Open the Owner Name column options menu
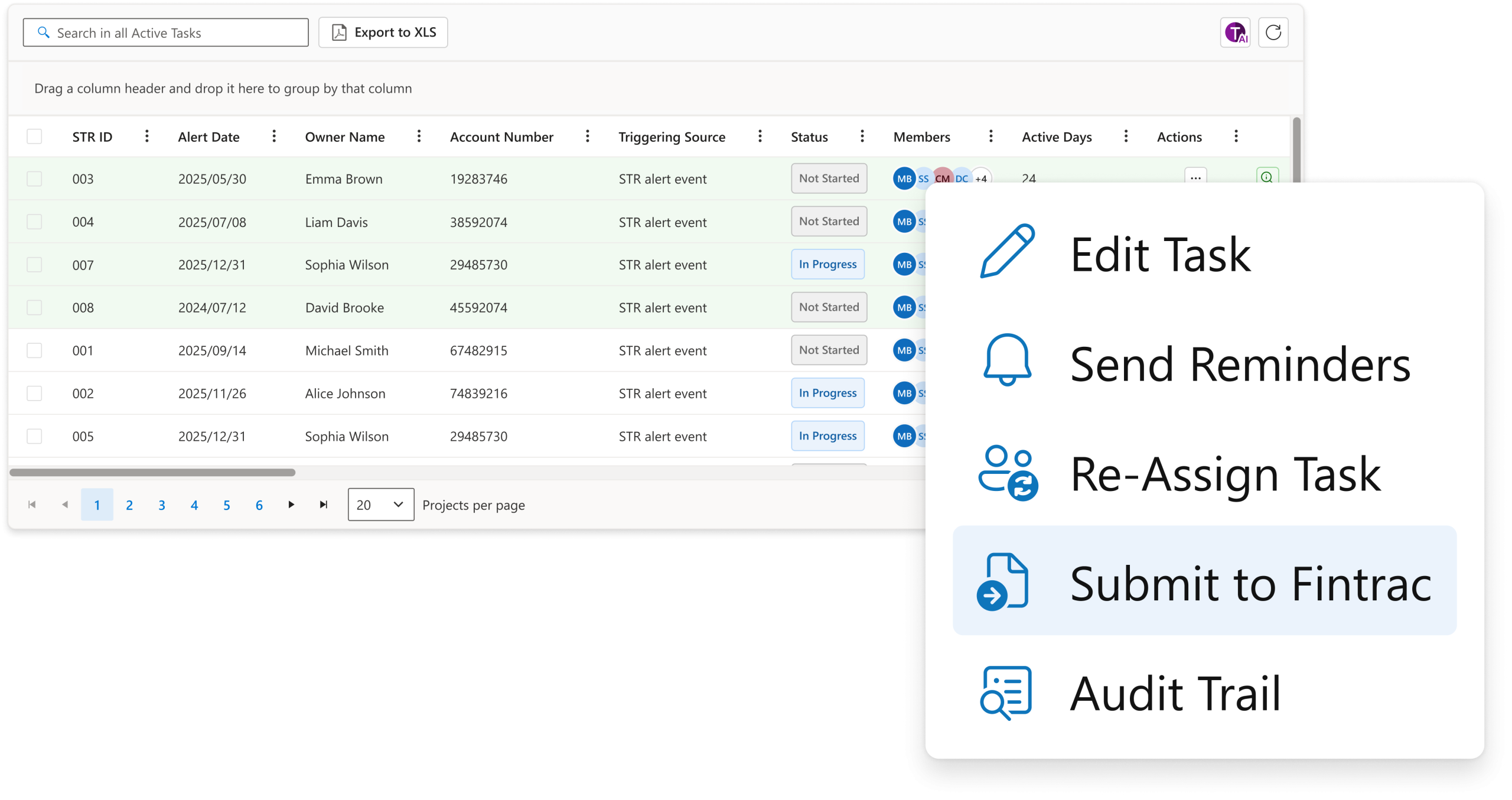The image size is (1512, 800). tap(419, 136)
